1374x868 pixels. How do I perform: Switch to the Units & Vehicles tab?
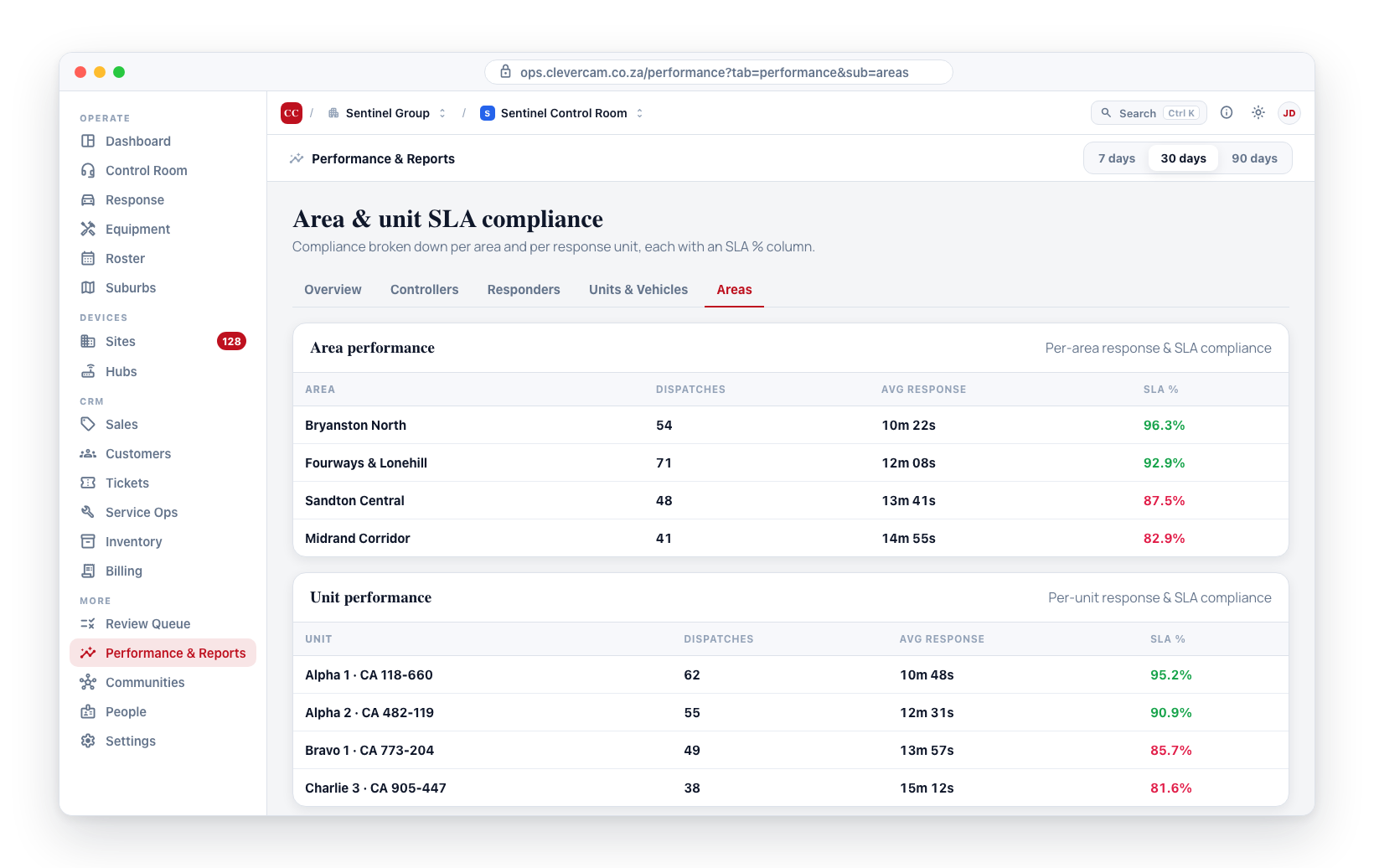[x=638, y=289]
